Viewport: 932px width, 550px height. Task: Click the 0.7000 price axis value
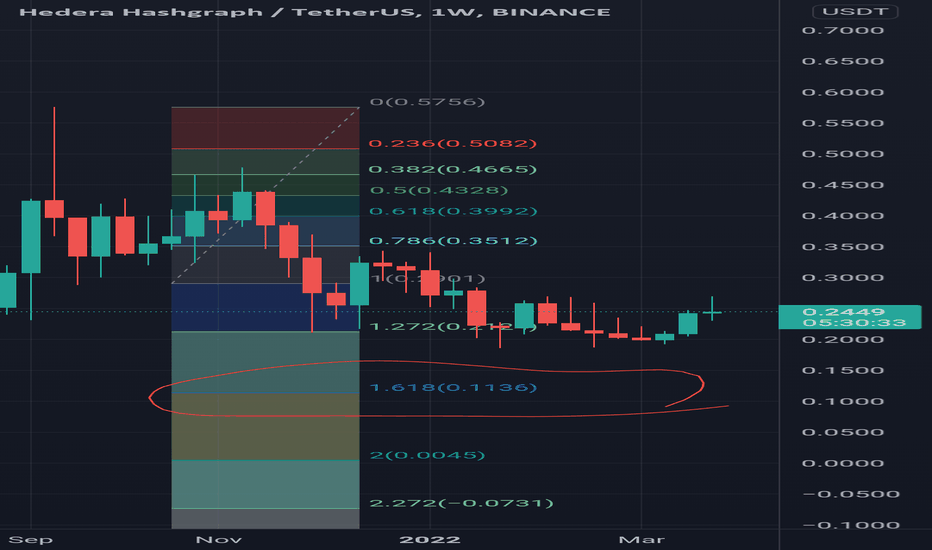tap(843, 30)
